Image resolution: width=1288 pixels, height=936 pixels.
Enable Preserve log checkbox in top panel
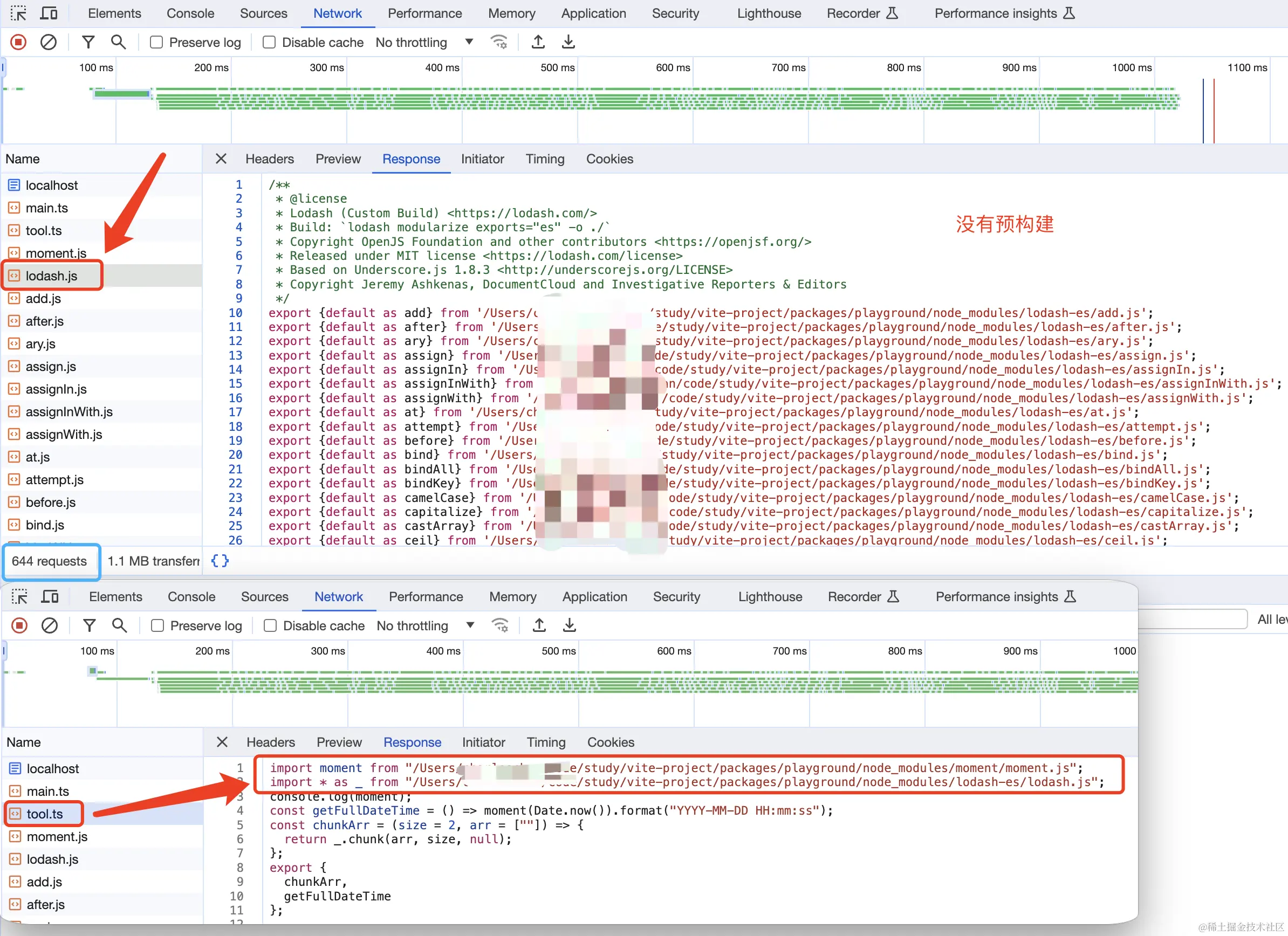pyautogui.click(x=156, y=43)
